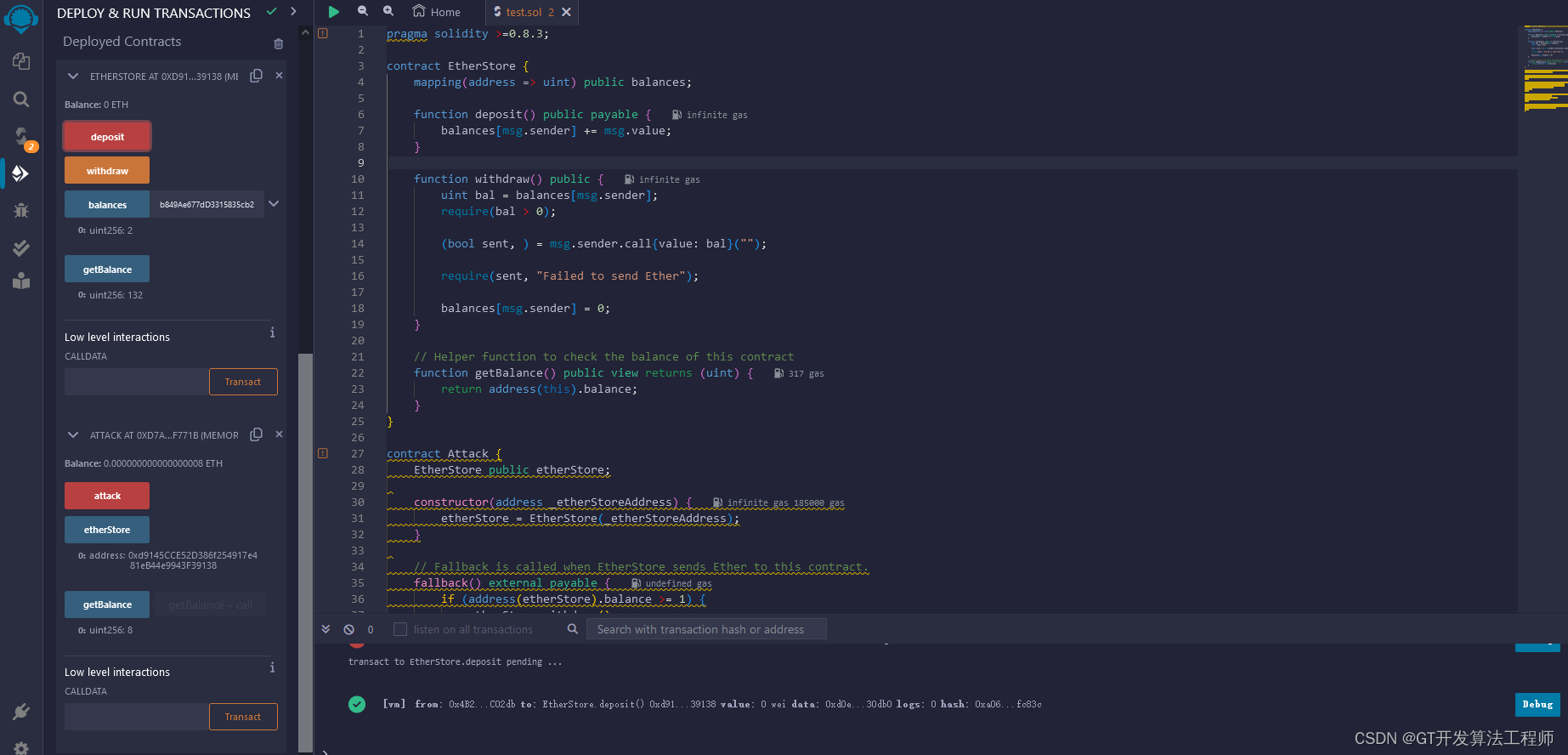The image size is (1568, 755).
Task: Remove Attack deployed instance
Action: click(x=279, y=434)
